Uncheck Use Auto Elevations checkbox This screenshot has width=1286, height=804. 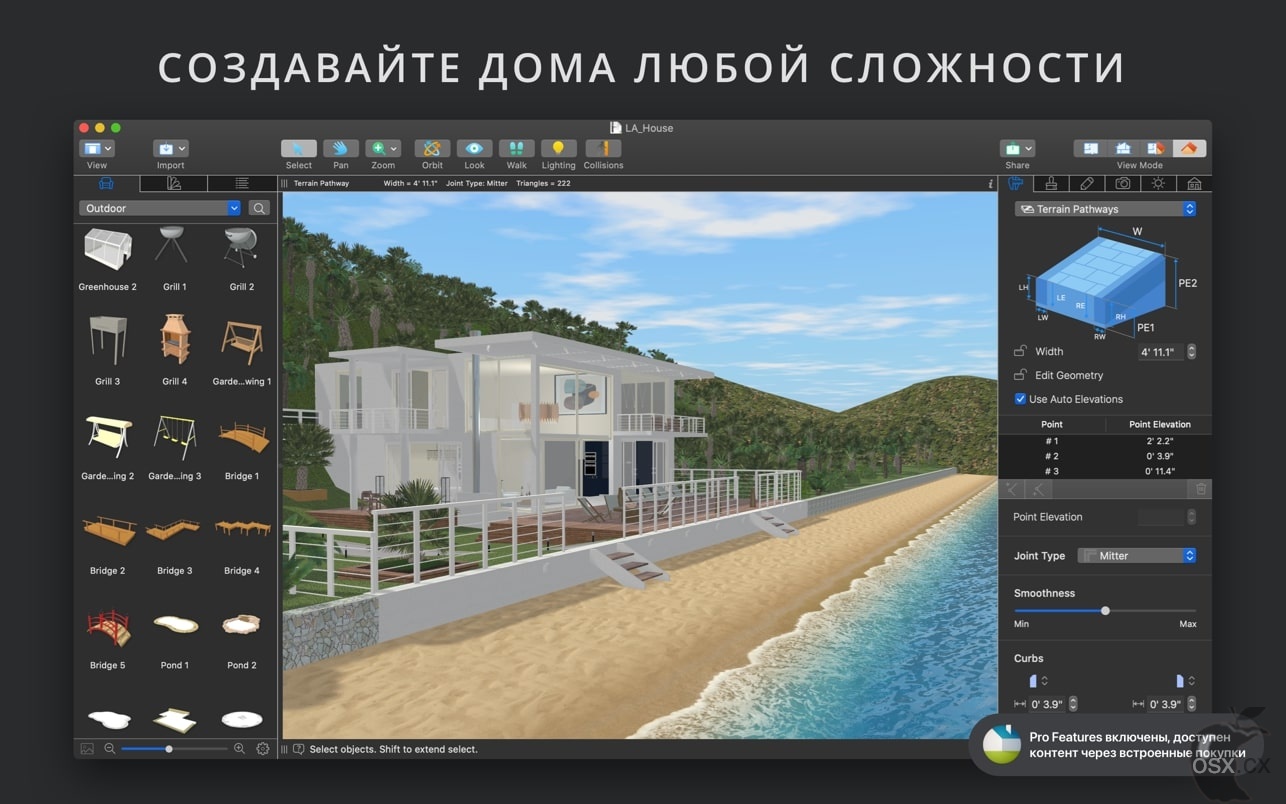tap(1020, 399)
